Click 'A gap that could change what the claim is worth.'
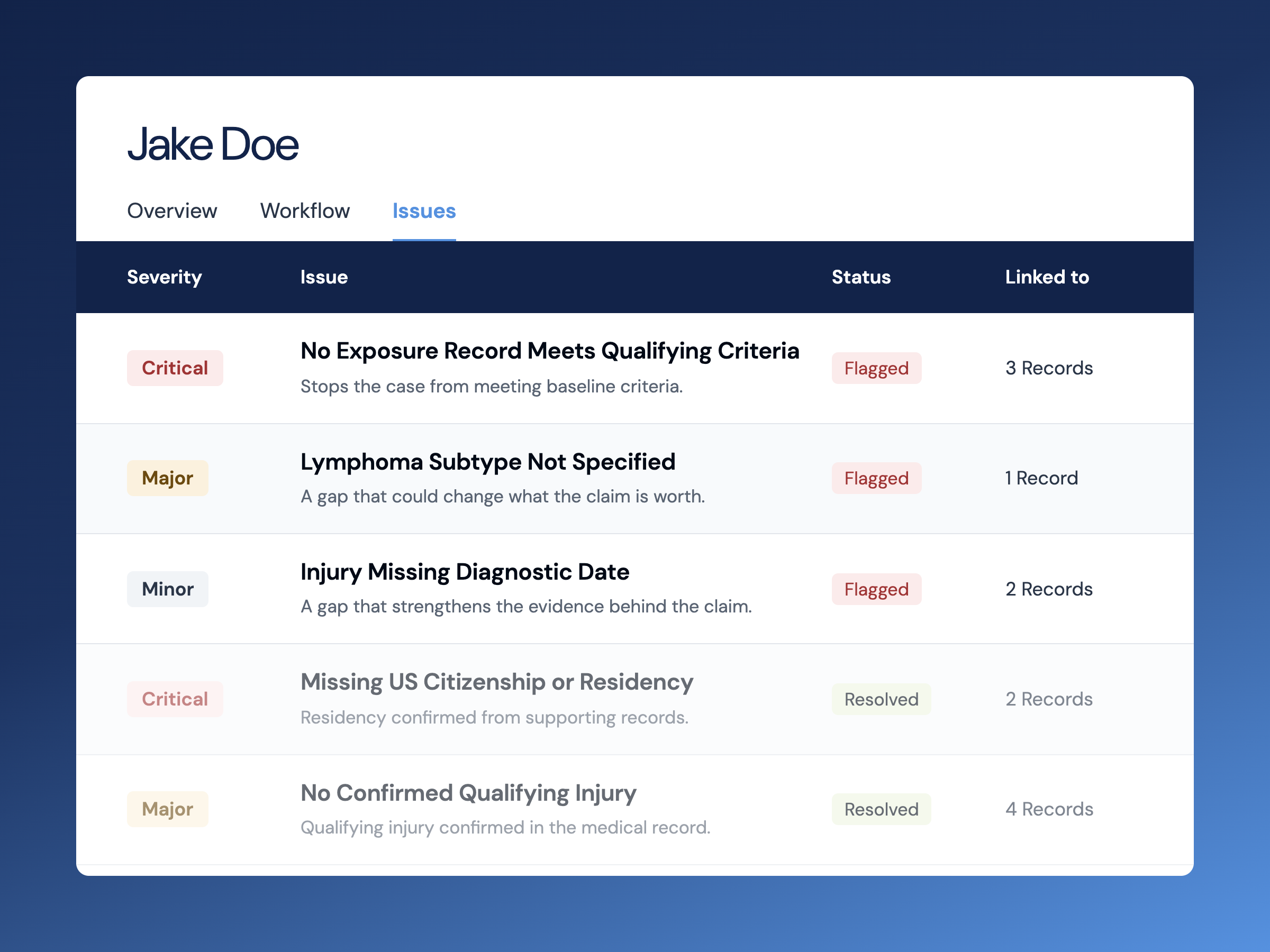The height and width of the screenshot is (952, 1270). point(502,497)
